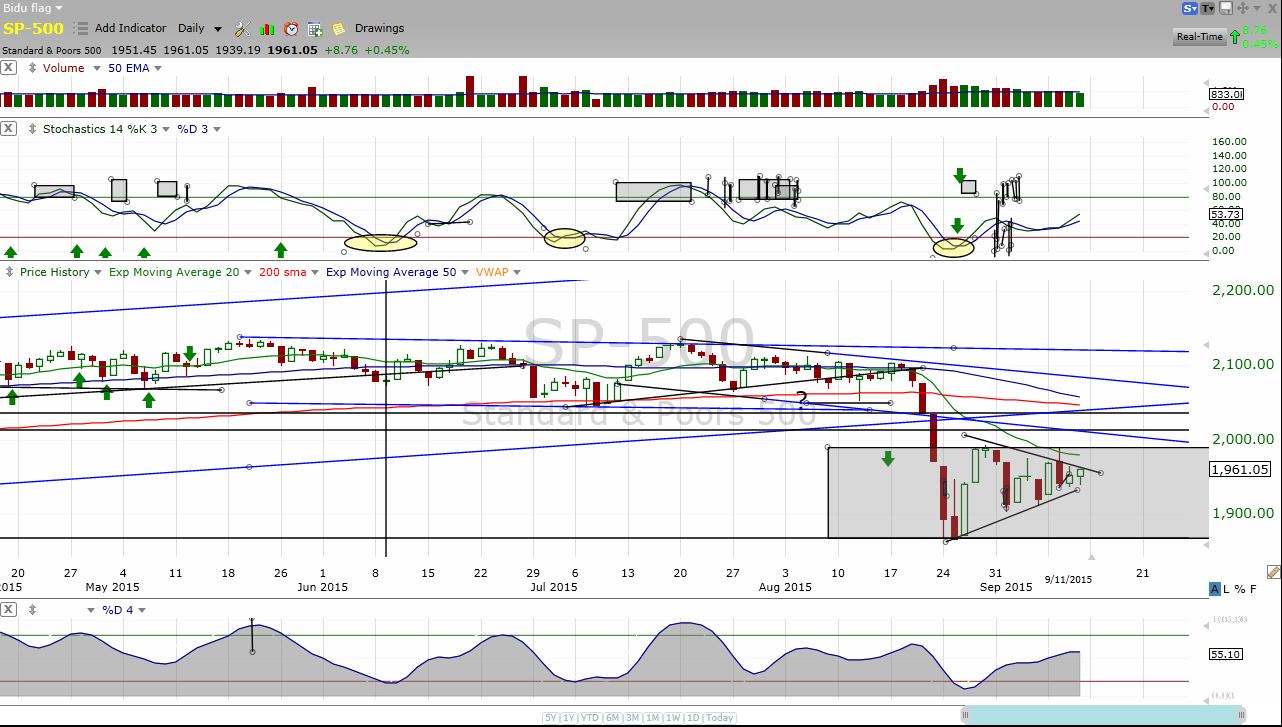Click the bar chart style icon
Image resolution: width=1282 pixels, height=727 pixels.
coord(267,29)
